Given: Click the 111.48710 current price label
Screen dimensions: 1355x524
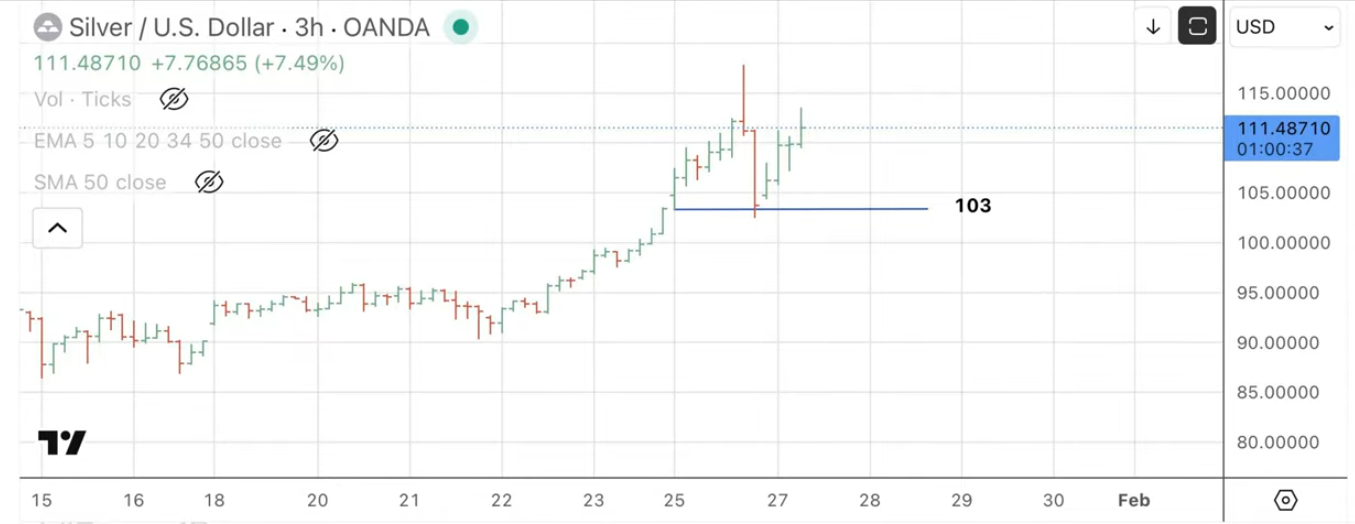Looking at the screenshot, I should pyautogui.click(x=1283, y=128).
